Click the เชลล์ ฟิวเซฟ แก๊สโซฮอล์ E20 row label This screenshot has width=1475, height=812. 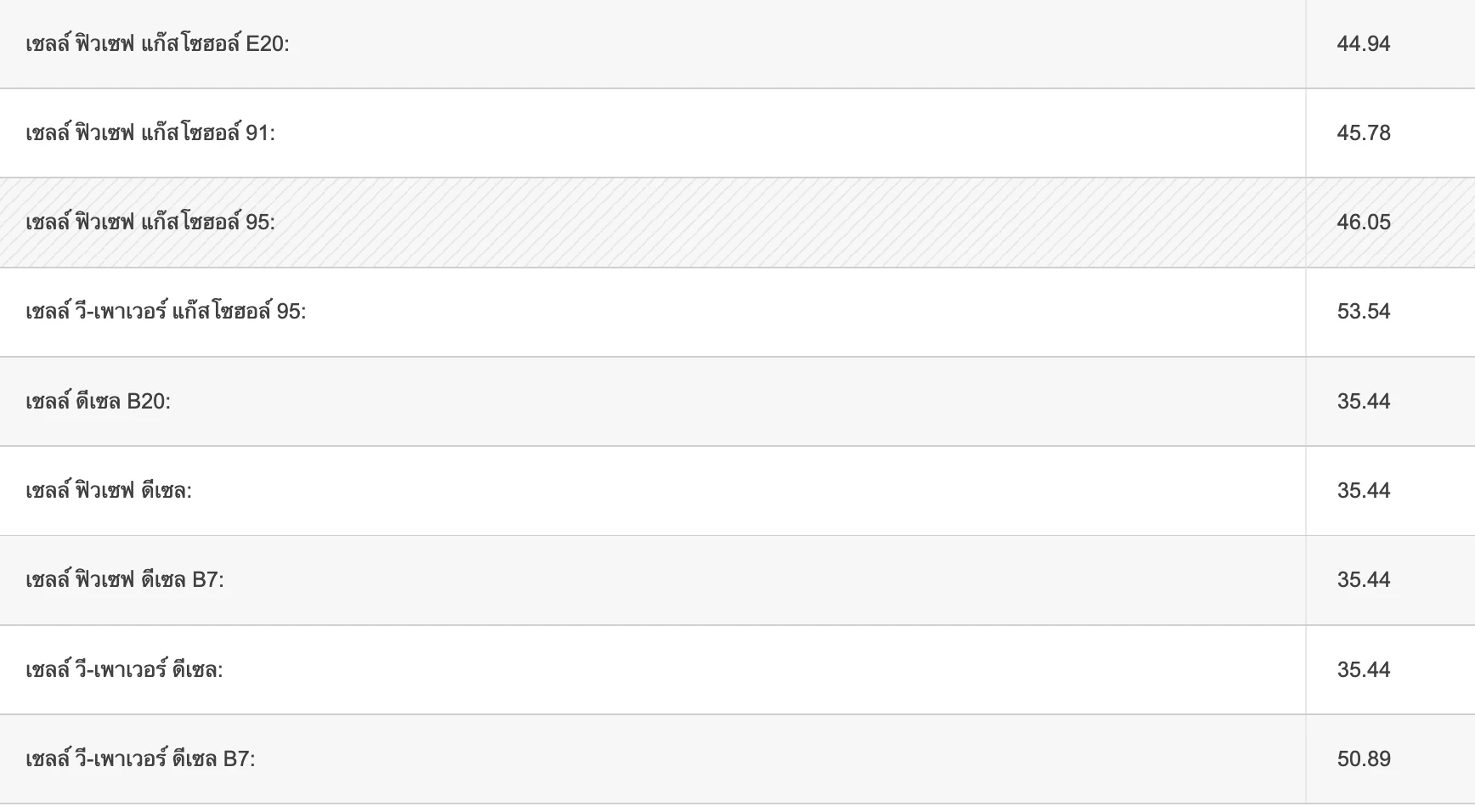coord(157,43)
